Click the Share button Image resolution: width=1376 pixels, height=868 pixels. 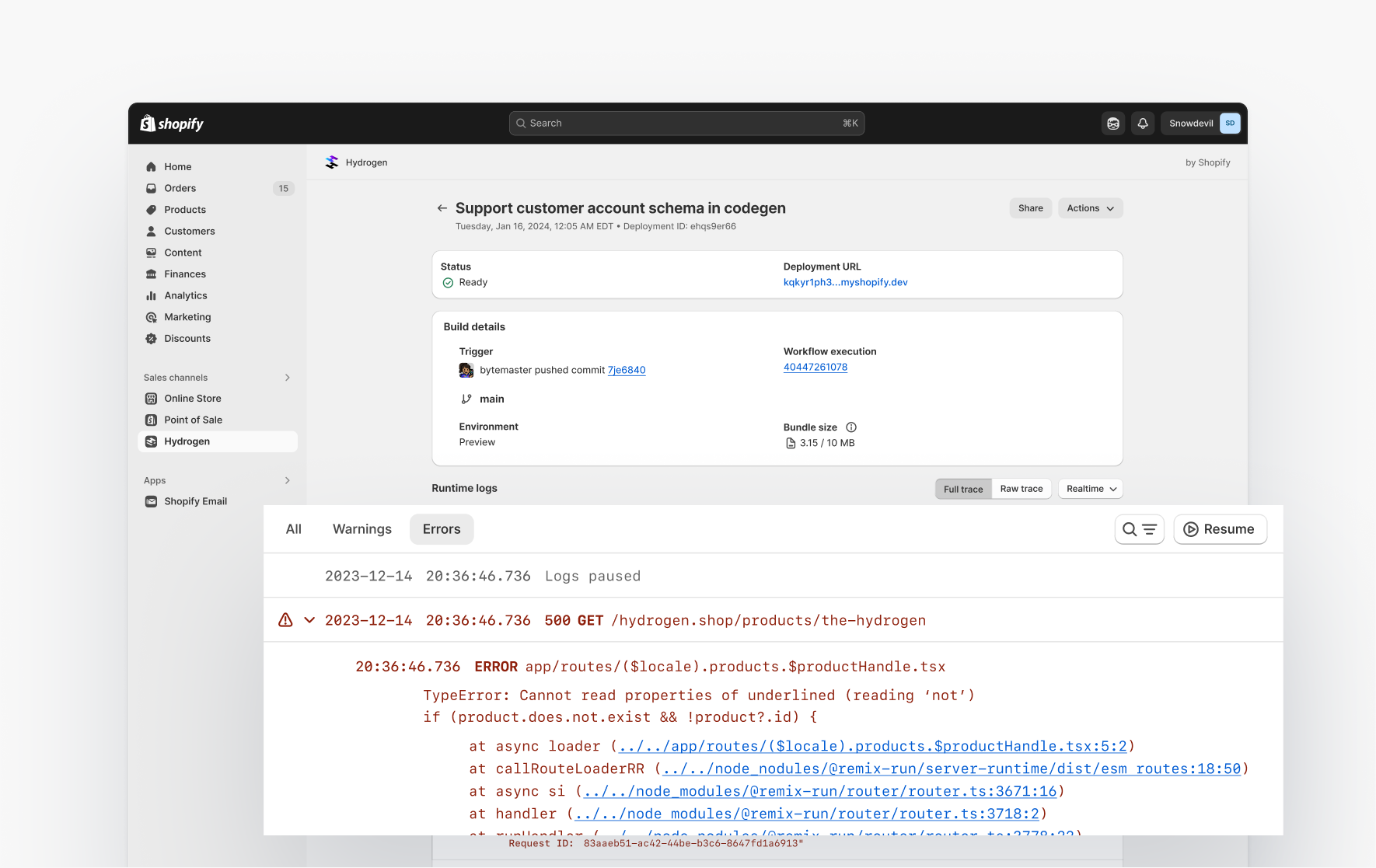(x=1031, y=208)
